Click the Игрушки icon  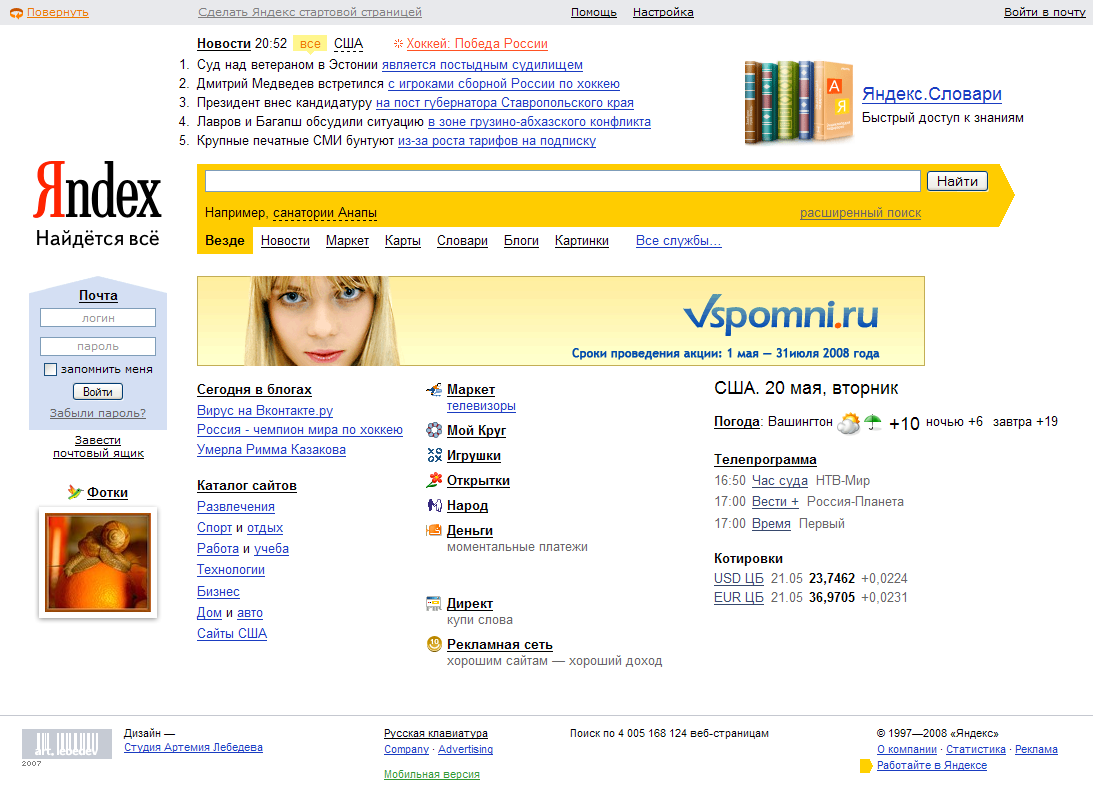(x=434, y=455)
